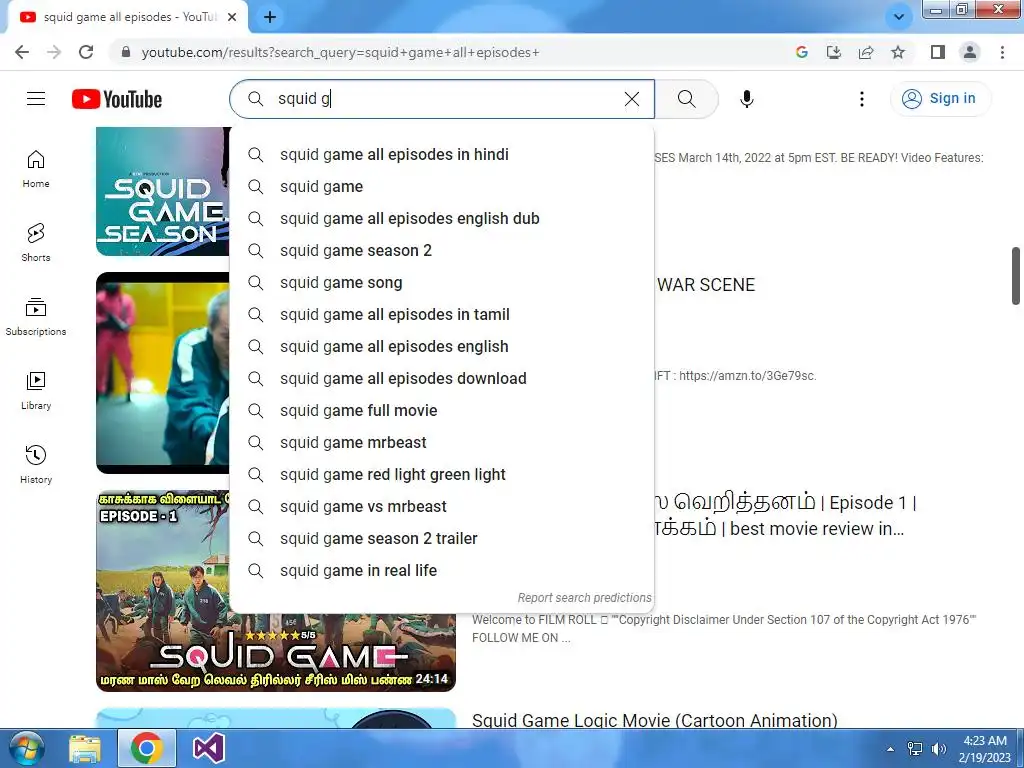Open the WAR SCENE video thumbnail
The image size is (1024, 768).
[163, 373]
